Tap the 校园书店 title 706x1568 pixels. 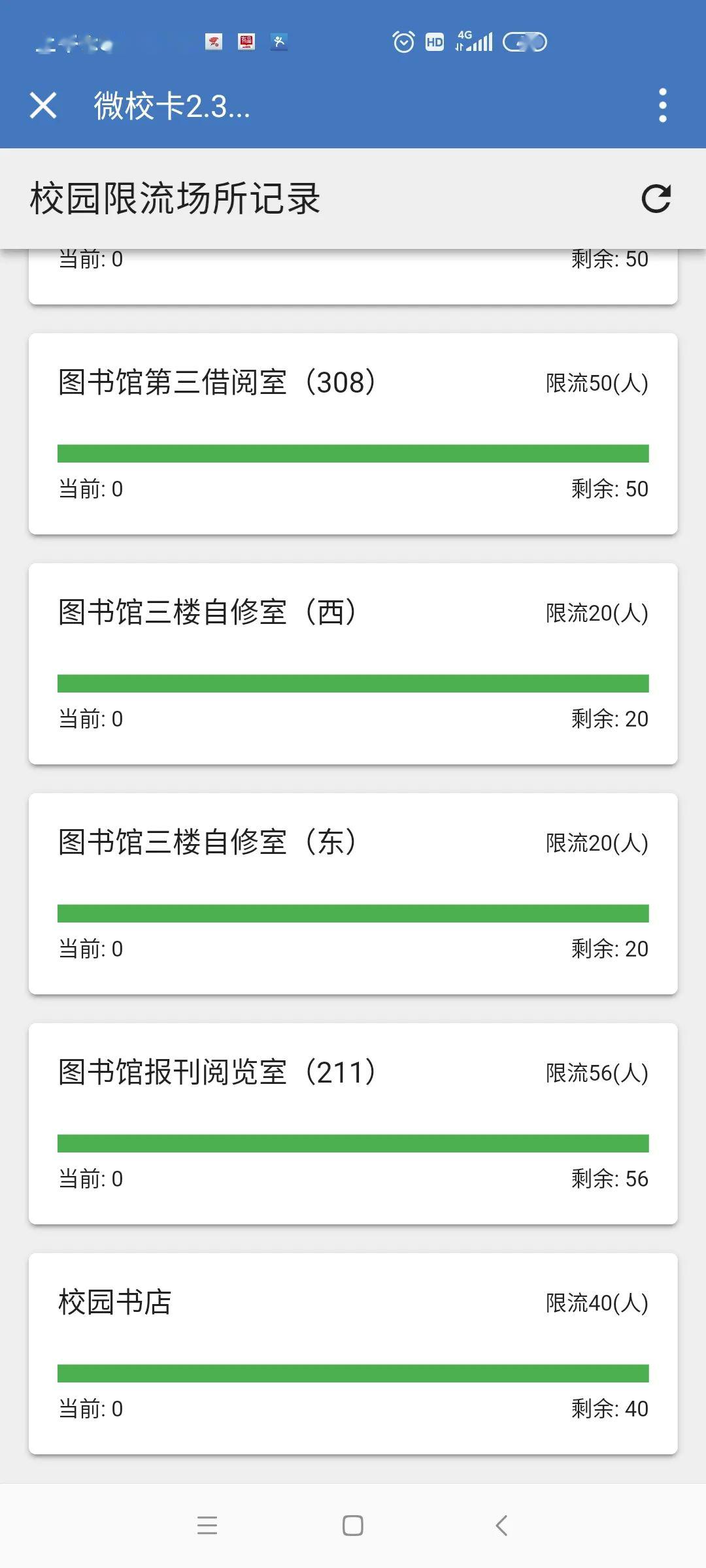pyautogui.click(x=115, y=1303)
